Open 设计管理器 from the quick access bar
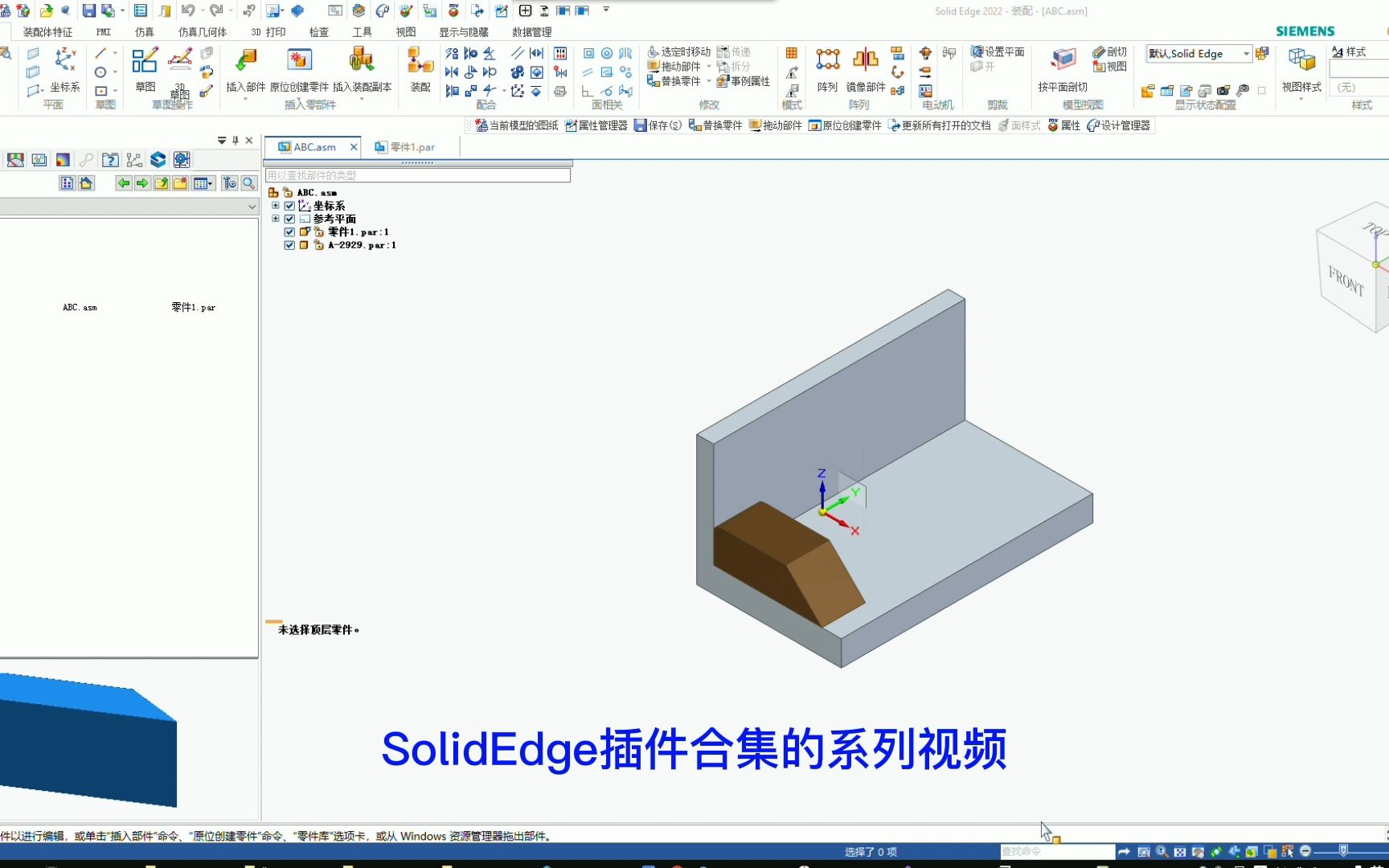This screenshot has width=1389, height=868. click(x=1119, y=125)
